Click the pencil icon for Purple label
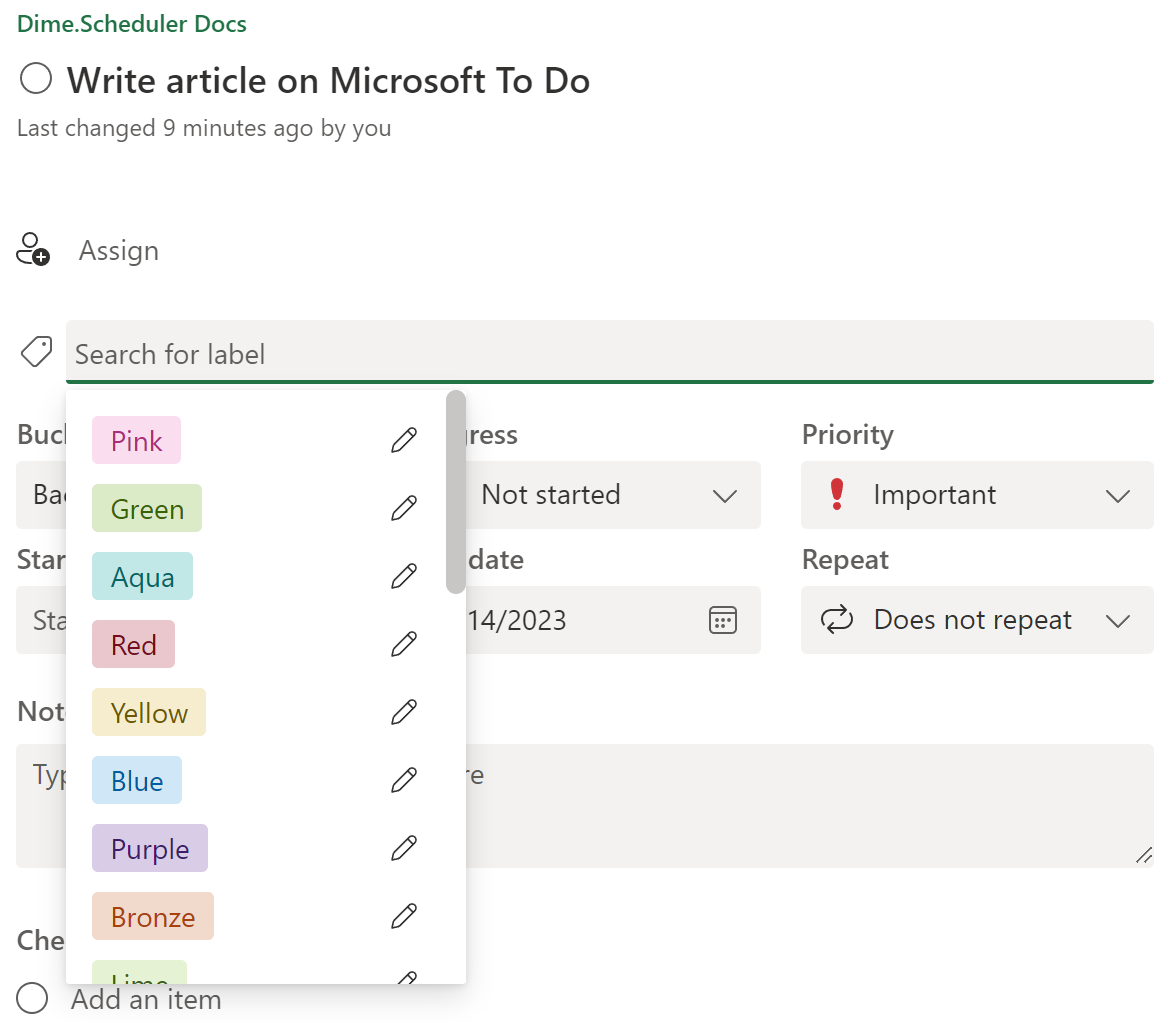The height and width of the screenshot is (1022, 1159). click(403, 848)
